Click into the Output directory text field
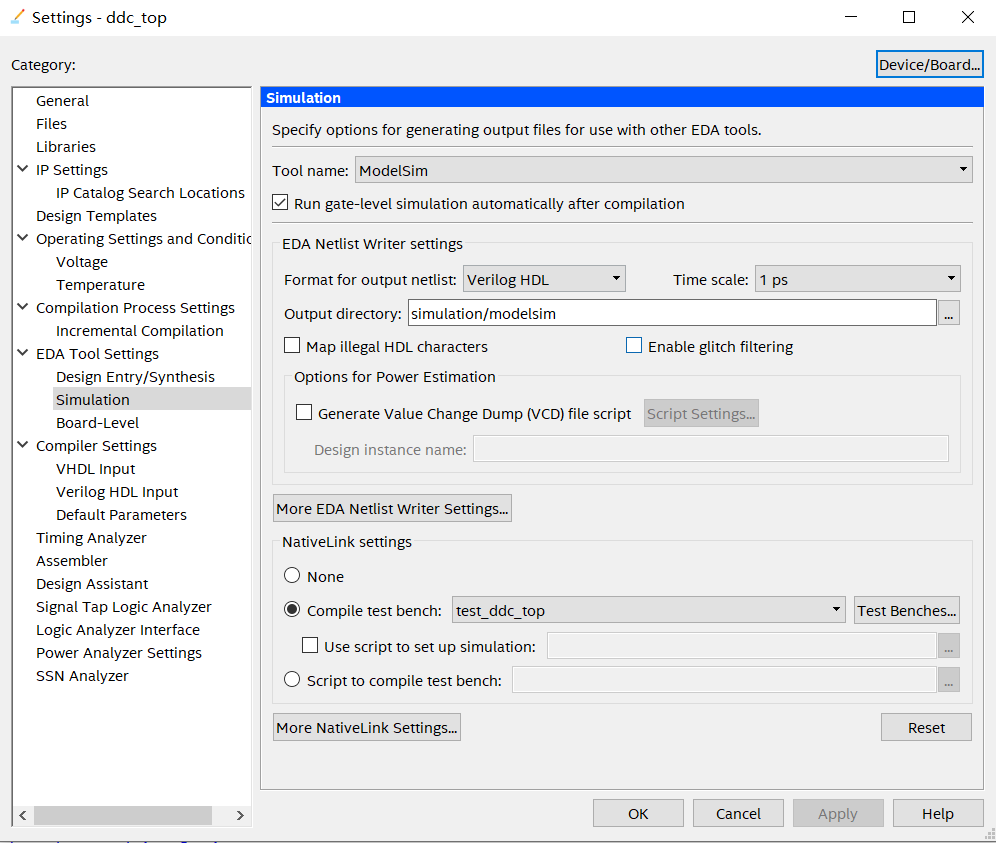Viewport: 996px width, 843px height. 671,314
